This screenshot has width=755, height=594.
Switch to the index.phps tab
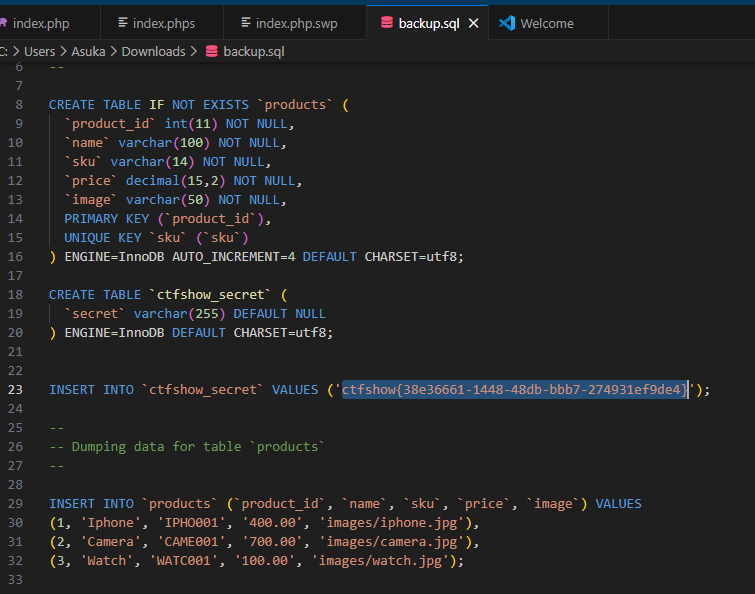coord(166,23)
